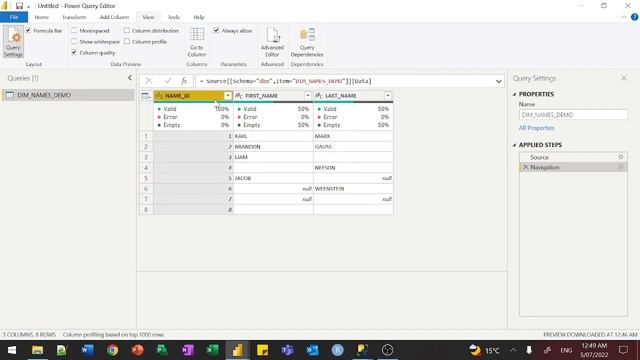Collapse the Queries pane arrow
Viewport: 640px width, 360px height.
(130, 78)
